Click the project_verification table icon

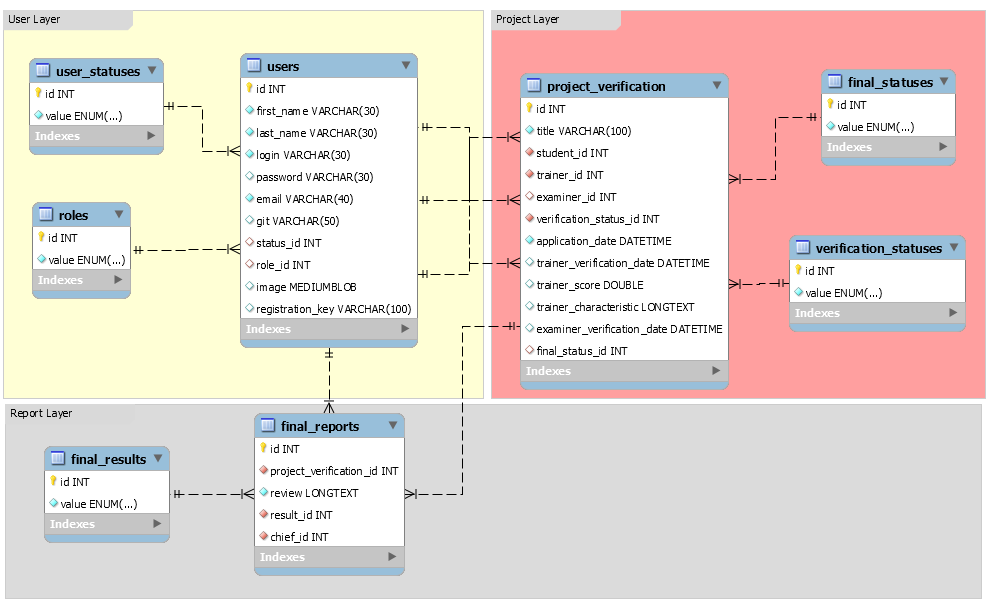[x=534, y=85]
